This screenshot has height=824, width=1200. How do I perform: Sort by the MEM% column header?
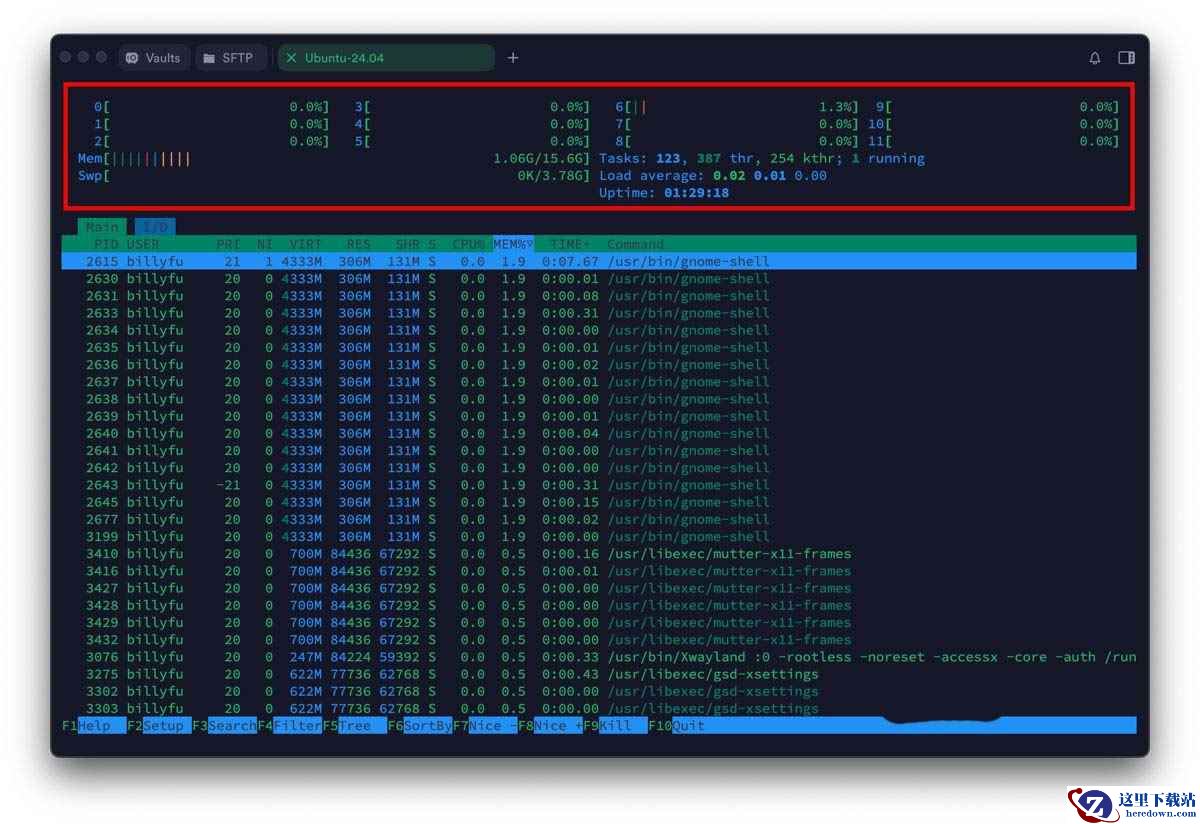tap(513, 244)
